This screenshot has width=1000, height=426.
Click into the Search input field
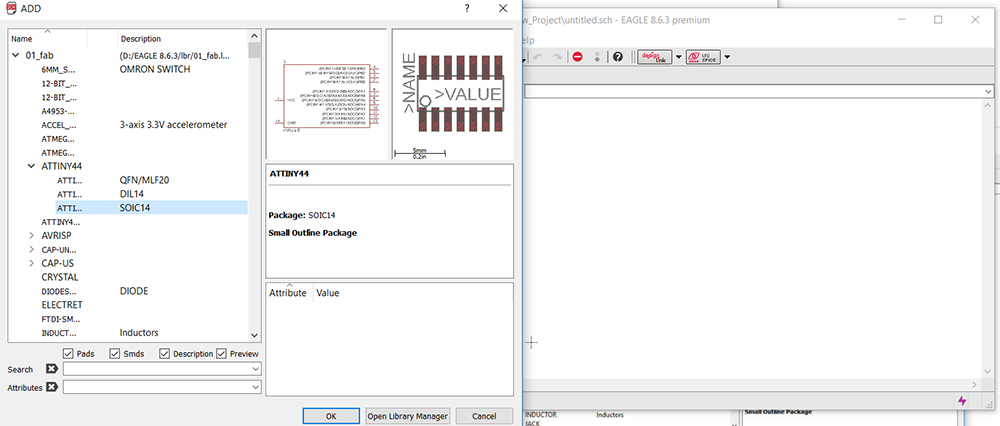(157, 369)
